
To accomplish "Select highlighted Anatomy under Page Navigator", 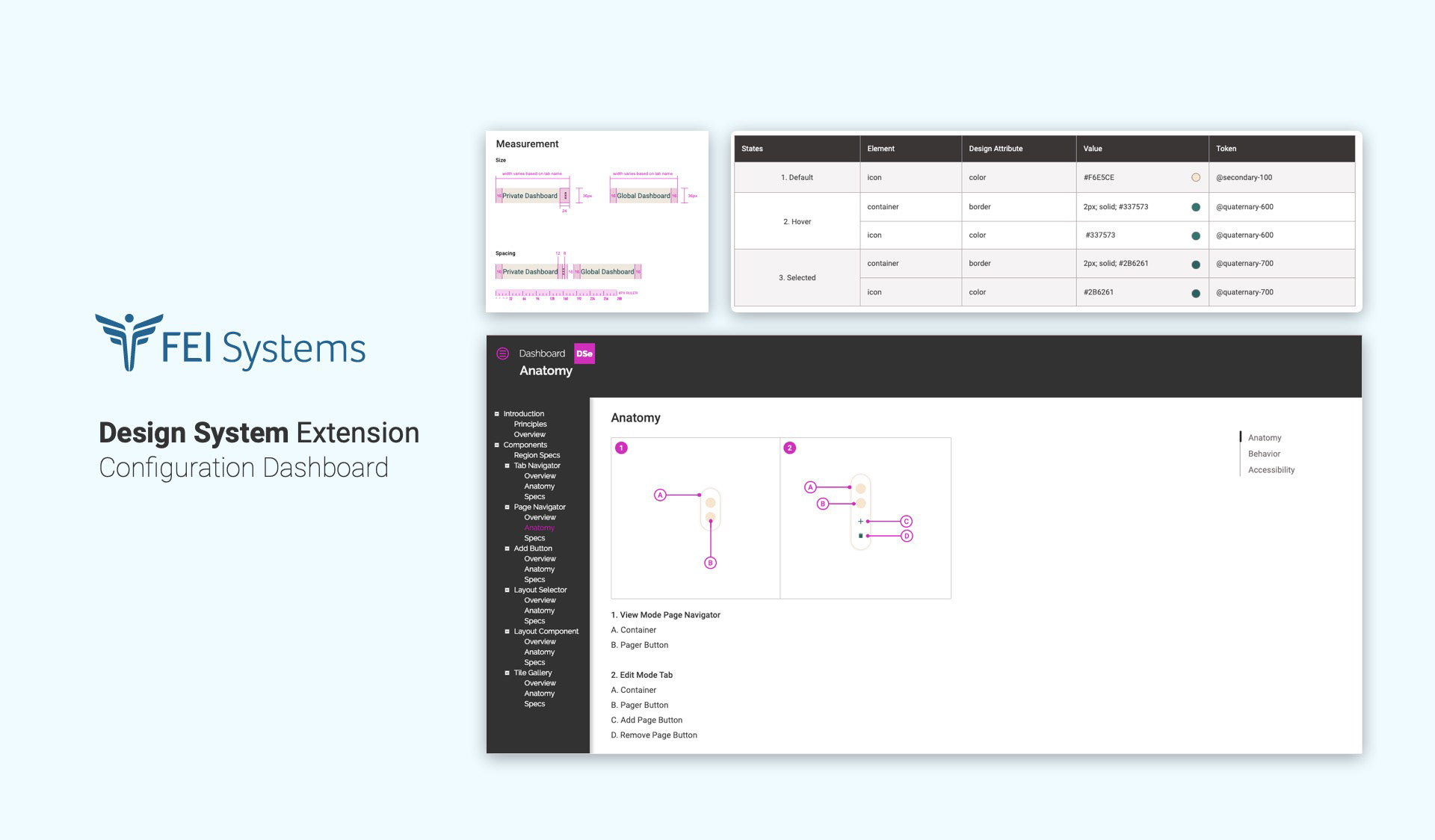I will (x=539, y=528).
